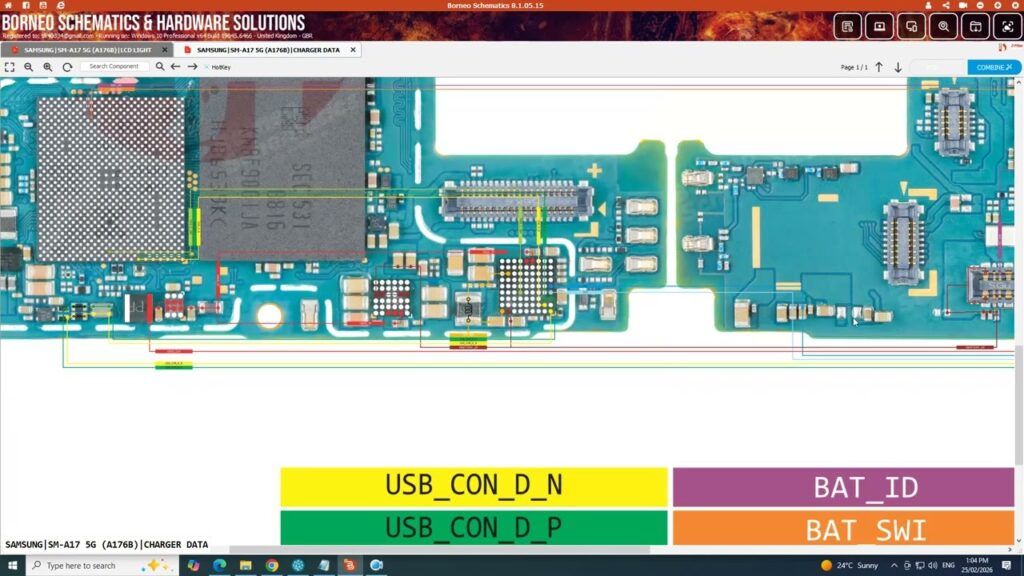Click the rotate/refresh view icon
Image resolution: width=1024 pixels, height=576 pixels.
pos(67,67)
